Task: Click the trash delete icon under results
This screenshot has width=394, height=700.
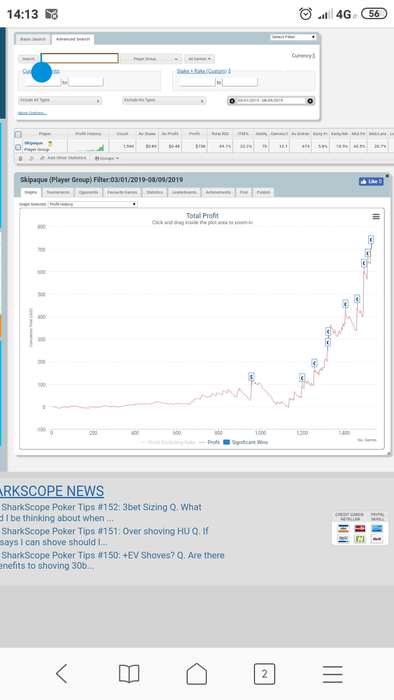Action: [x=20, y=158]
